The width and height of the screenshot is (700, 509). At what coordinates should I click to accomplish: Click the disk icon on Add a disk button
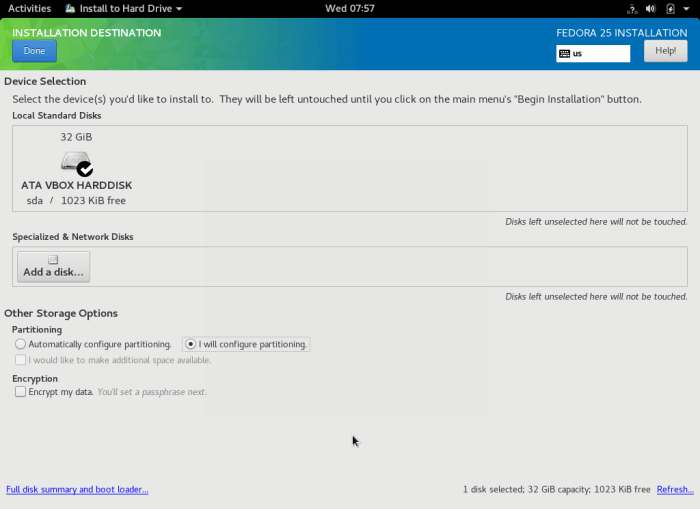point(53,260)
